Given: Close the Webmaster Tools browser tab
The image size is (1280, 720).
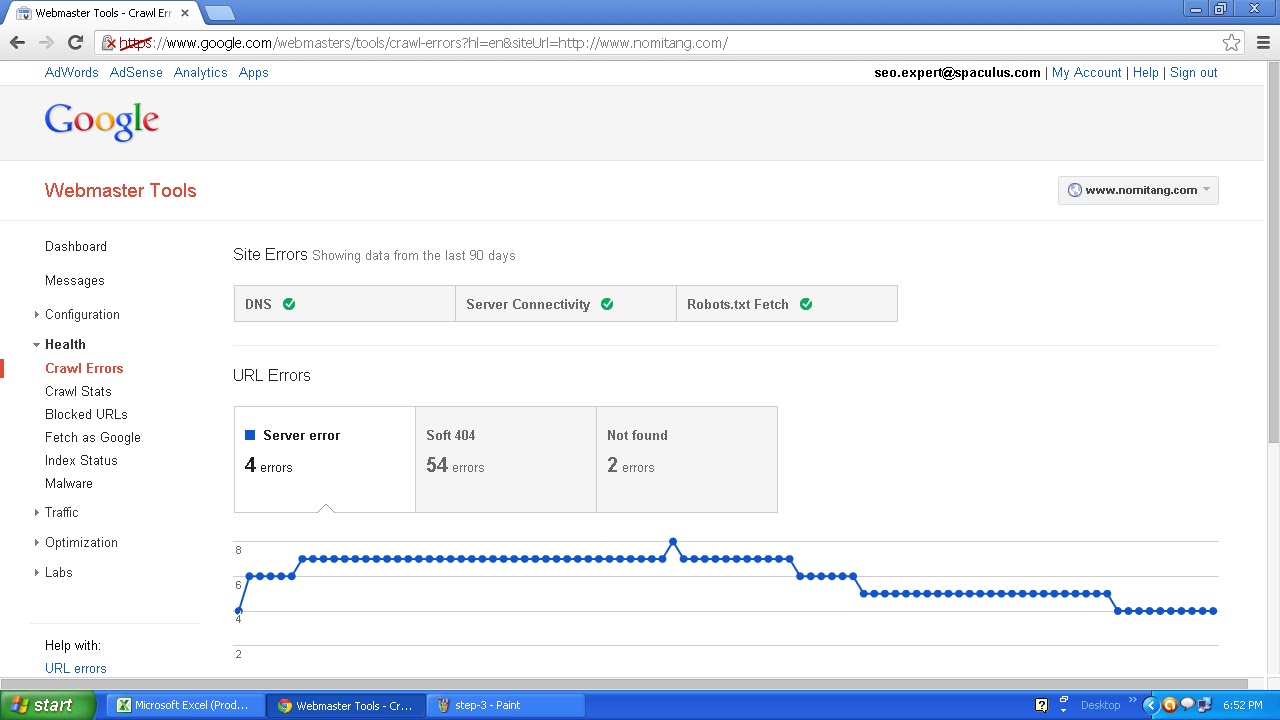Looking at the screenshot, I should pyautogui.click(x=185, y=13).
